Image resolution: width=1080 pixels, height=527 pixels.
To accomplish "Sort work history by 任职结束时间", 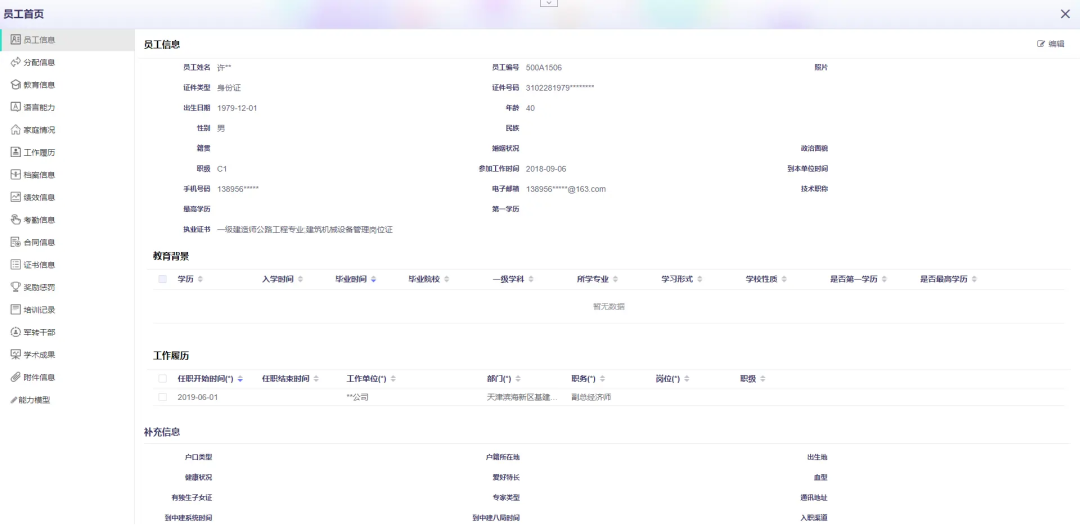I will [x=317, y=379].
